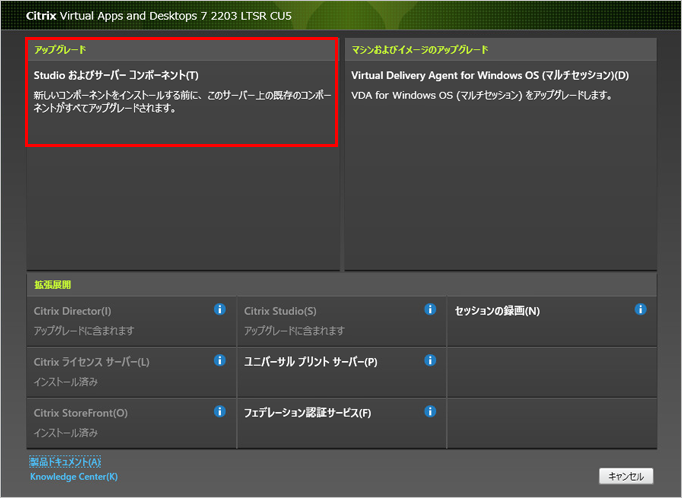Choose フェデレーション認証サービス(F) component

click(x=308, y=413)
